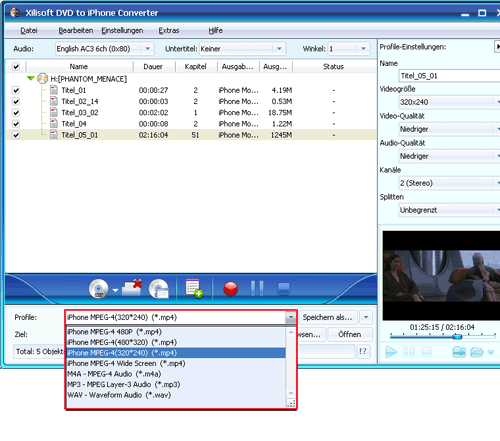This screenshot has width=500, height=441.
Task: Click the file icon of Titel_01
Action: [x=54, y=90]
